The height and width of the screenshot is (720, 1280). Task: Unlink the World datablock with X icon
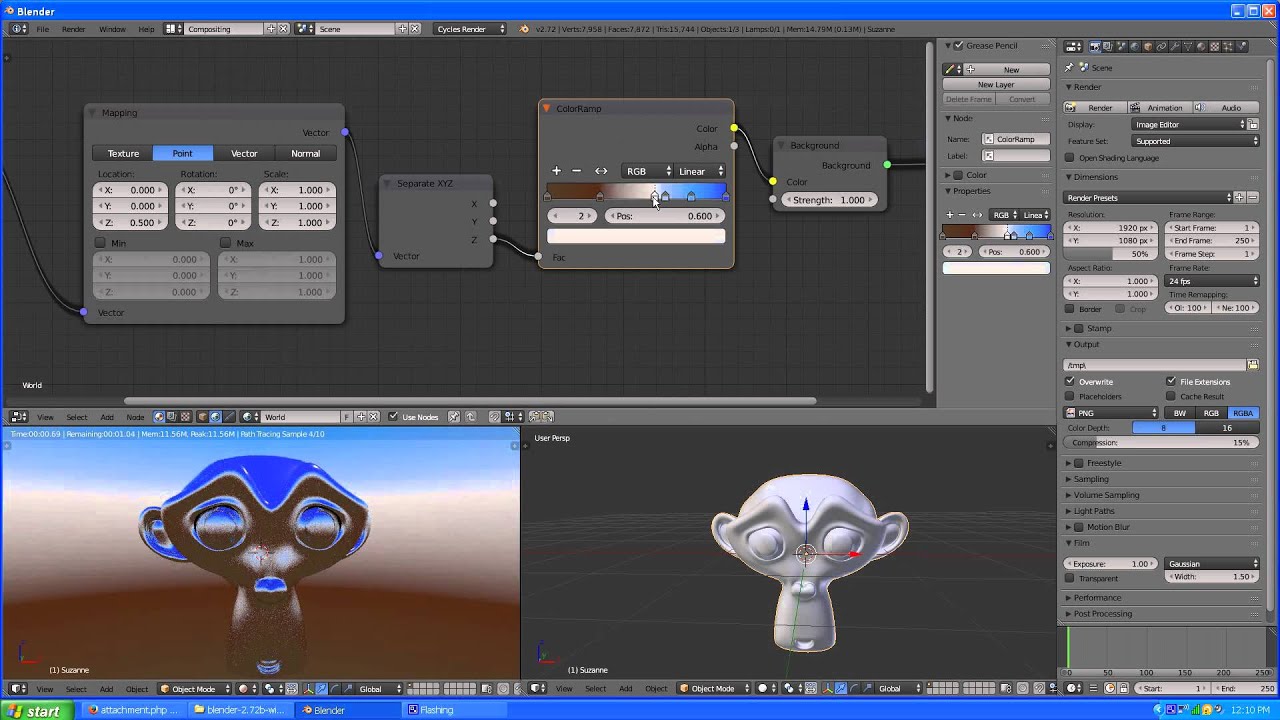[x=373, y=416]
